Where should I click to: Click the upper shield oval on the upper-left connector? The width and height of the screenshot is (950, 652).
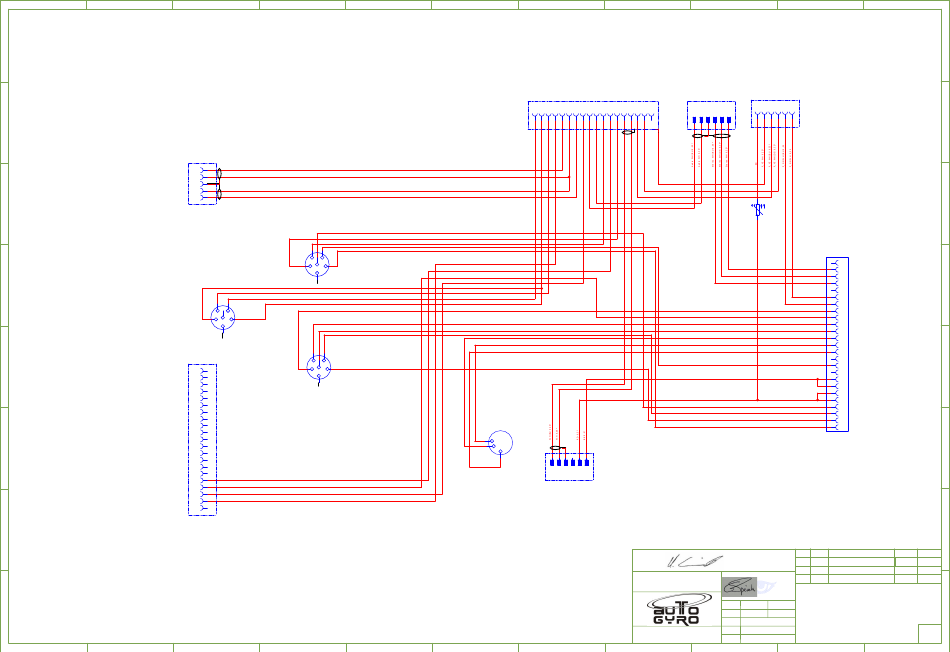pyautogui.click(x=219, y=173)
